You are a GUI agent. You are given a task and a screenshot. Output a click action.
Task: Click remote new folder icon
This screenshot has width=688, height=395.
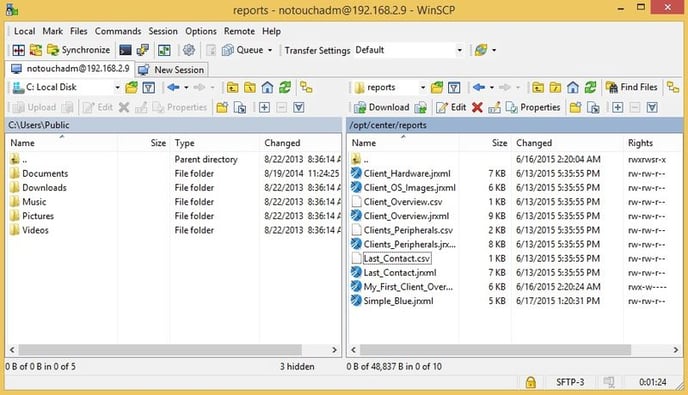[576, 108]
